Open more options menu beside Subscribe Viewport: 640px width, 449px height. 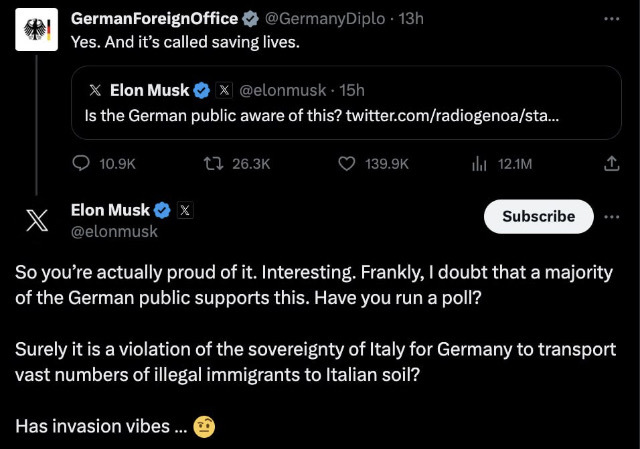pyautogui.click(x=612, y=217)
